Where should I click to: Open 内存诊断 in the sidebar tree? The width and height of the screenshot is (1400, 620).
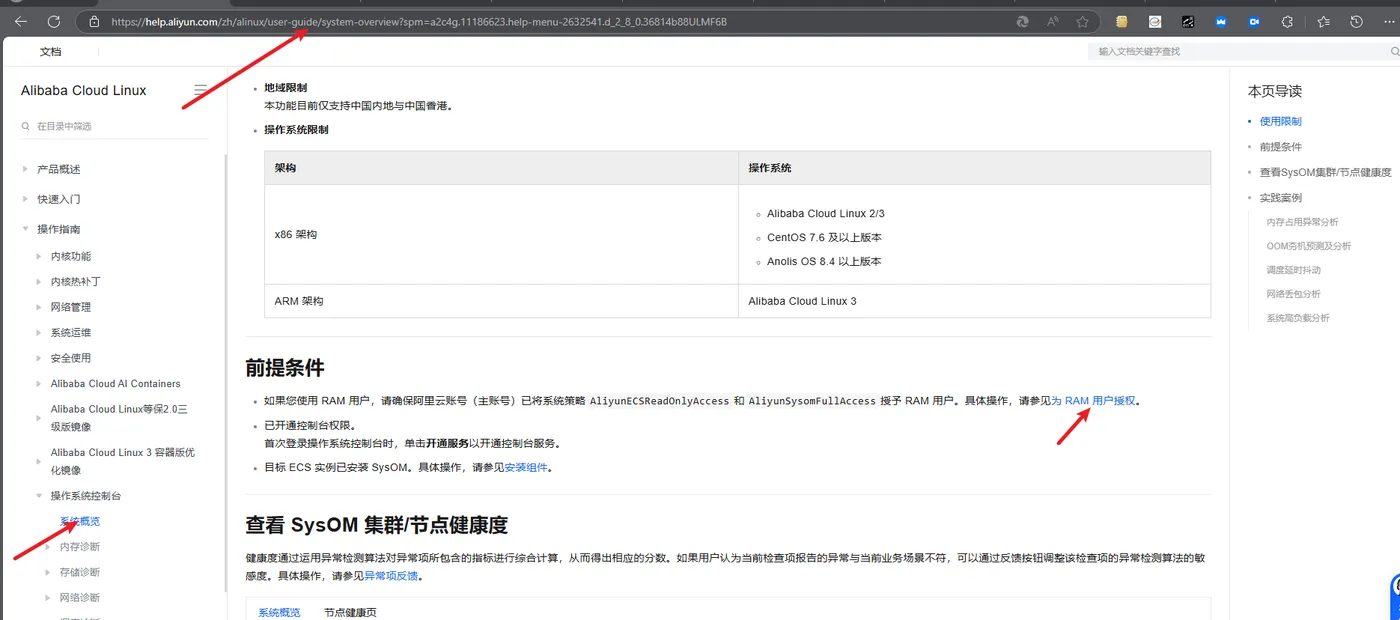click(x=80, y=547)
